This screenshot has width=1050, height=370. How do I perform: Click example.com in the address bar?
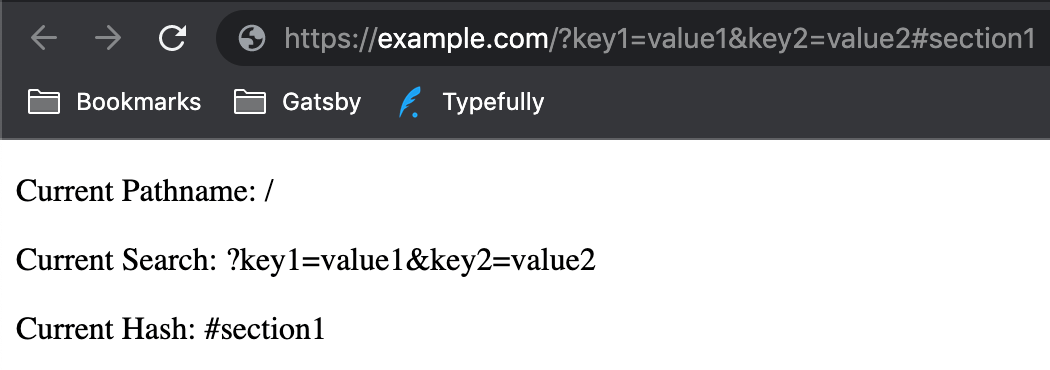(x=463, y=39)
